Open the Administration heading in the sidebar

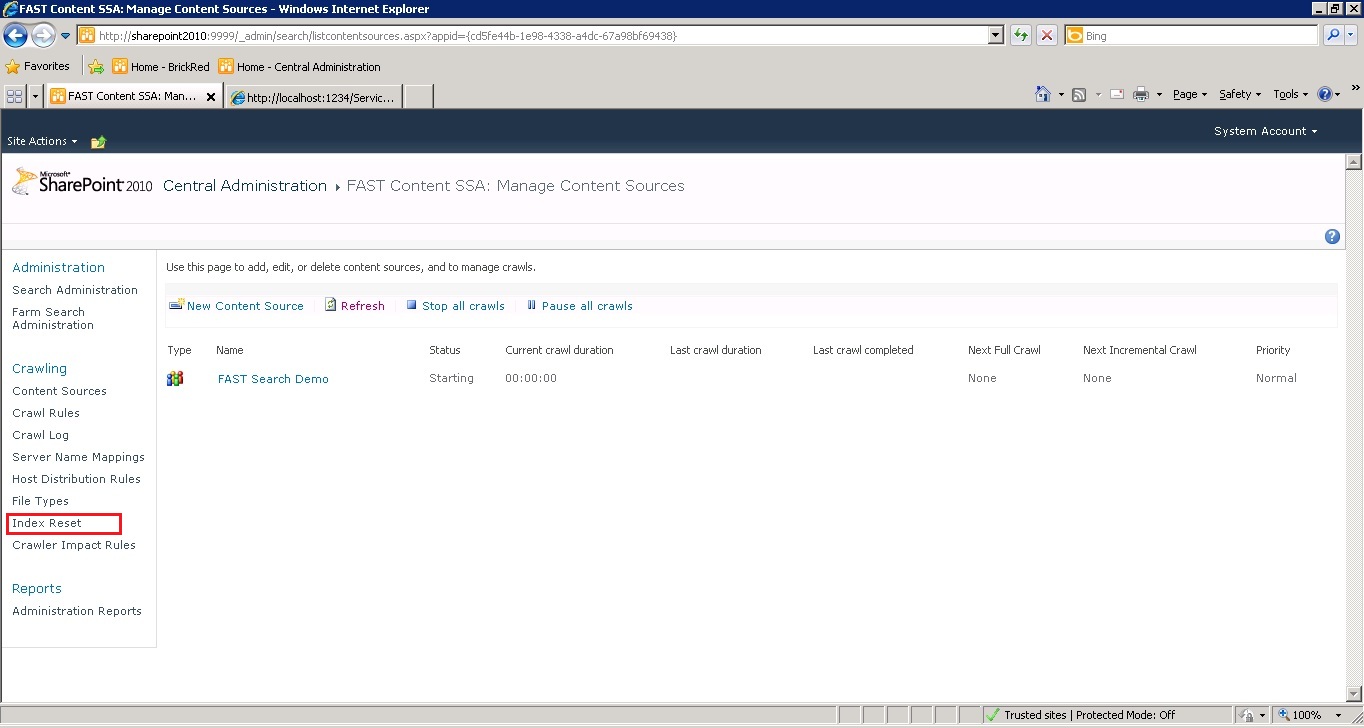coord(58,267)
